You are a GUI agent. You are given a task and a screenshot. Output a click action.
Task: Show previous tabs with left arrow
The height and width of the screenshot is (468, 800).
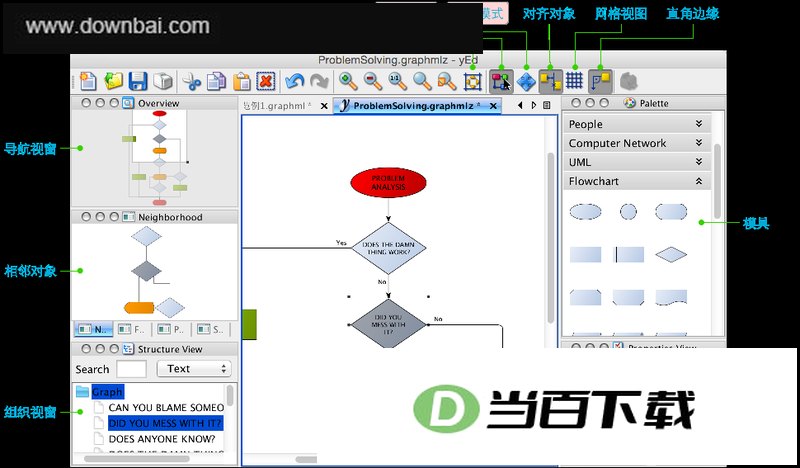(x=520, y=106)
